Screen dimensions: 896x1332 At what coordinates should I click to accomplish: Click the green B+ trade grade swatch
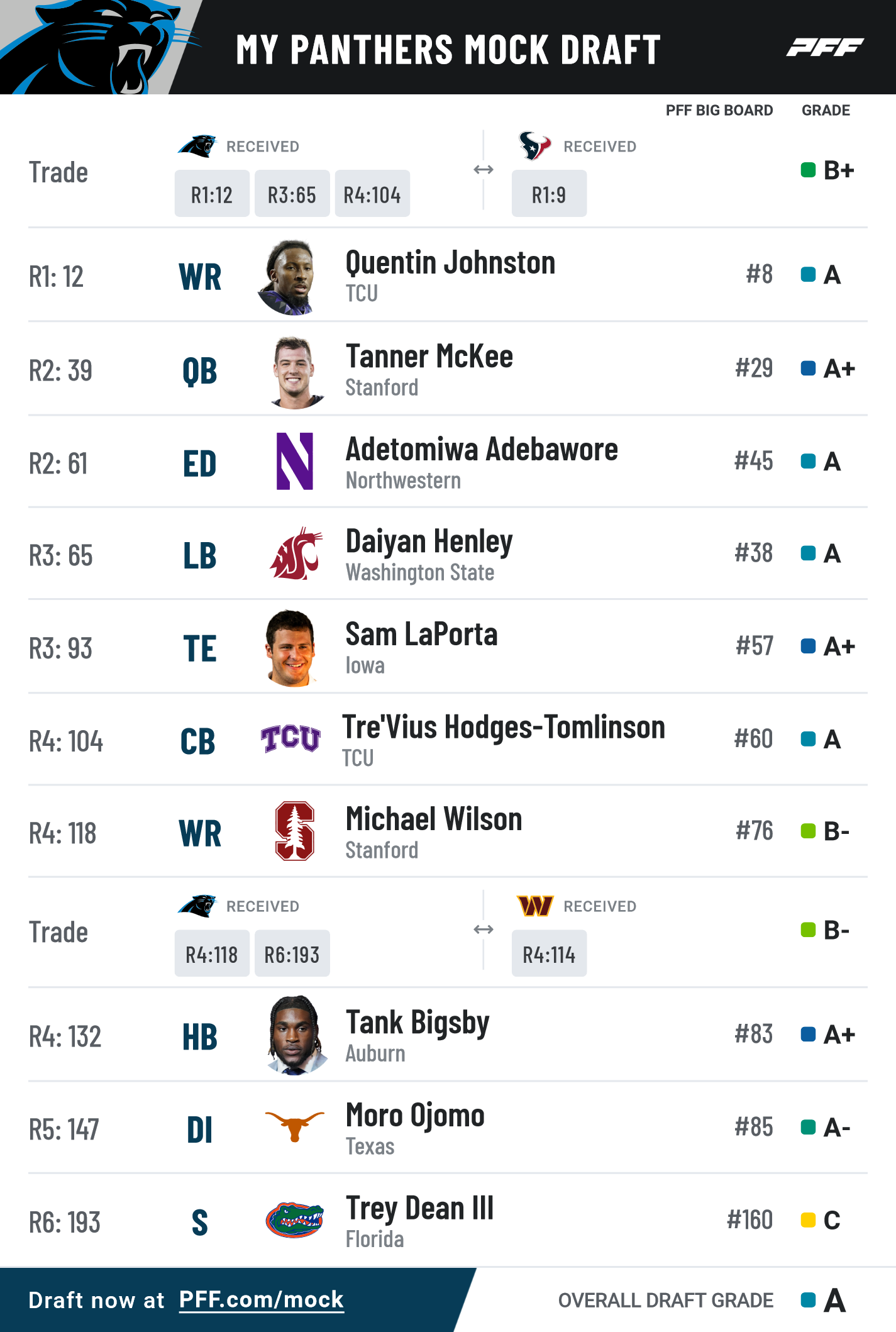808,170
